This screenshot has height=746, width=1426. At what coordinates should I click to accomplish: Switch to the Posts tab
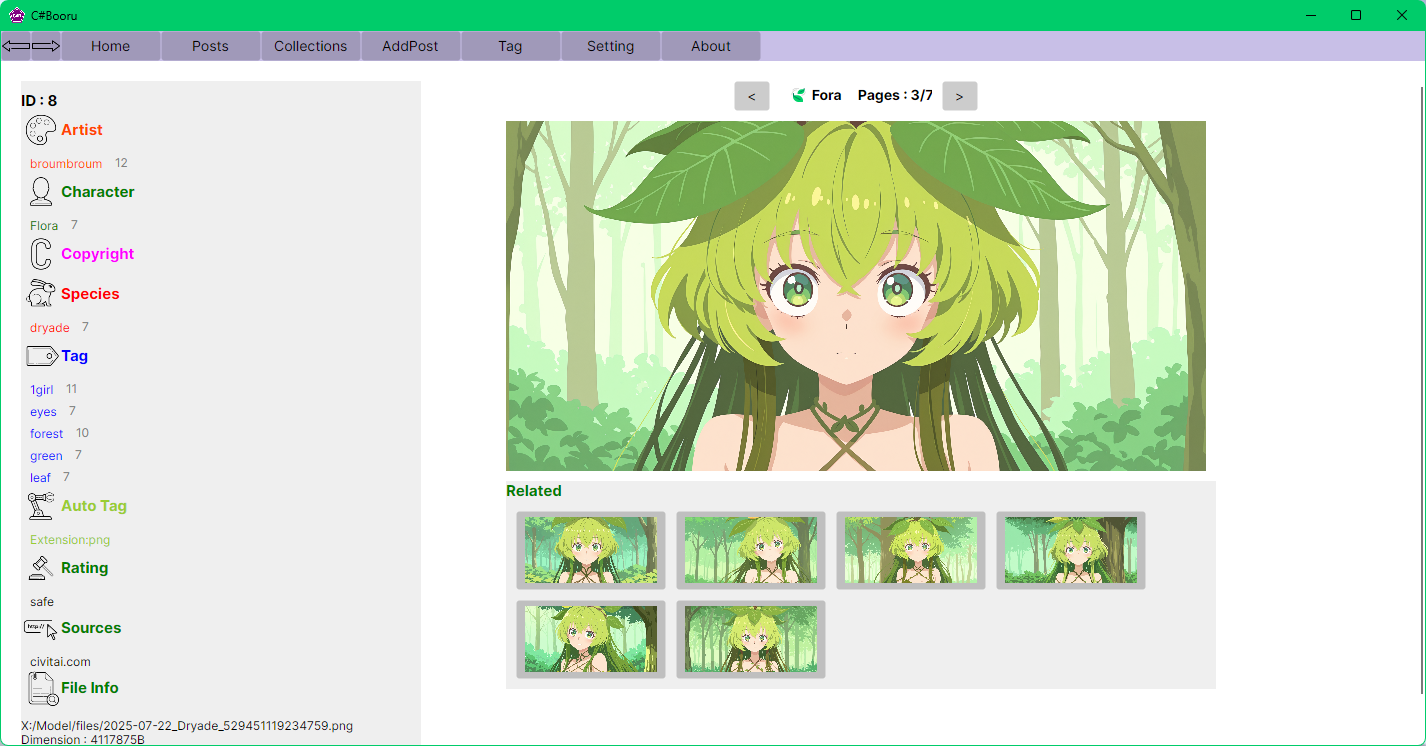[x=211, y=46]
